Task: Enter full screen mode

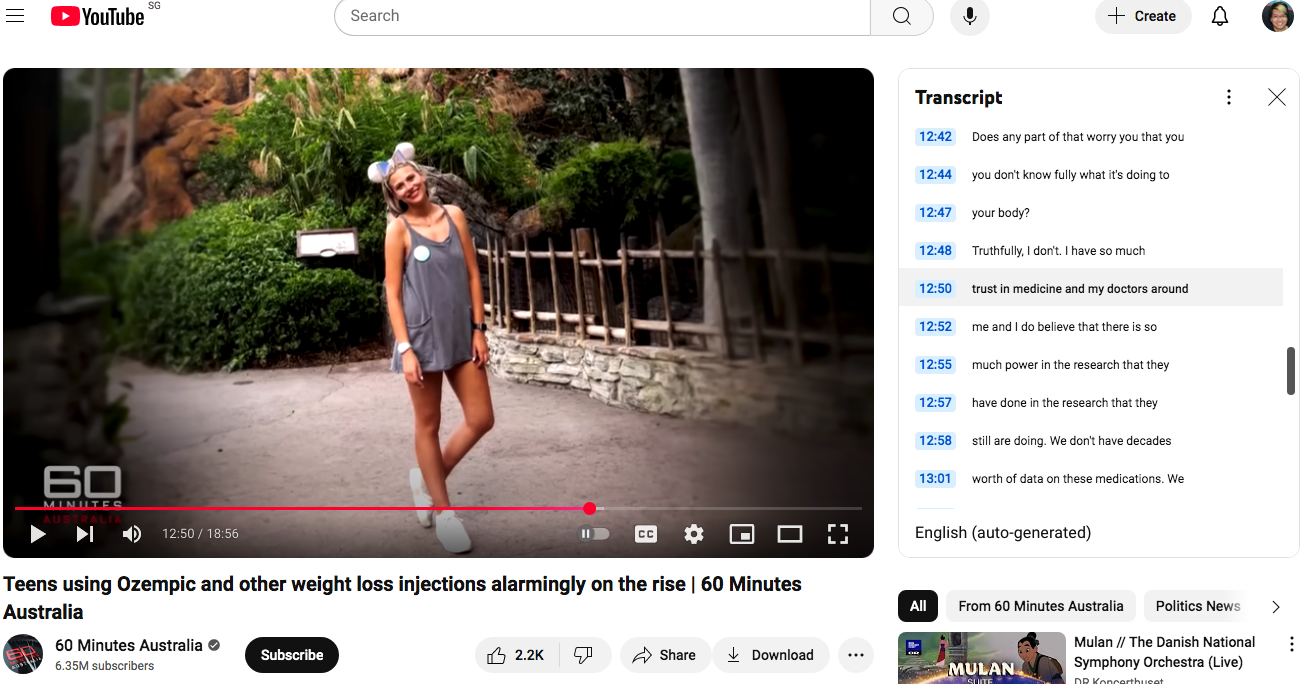Action: [x=838, y=534]
